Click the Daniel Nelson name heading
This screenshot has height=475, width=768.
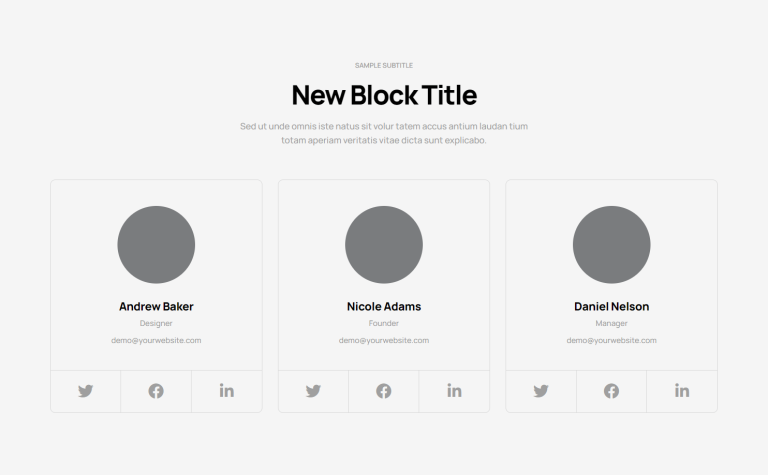point(611,307)
